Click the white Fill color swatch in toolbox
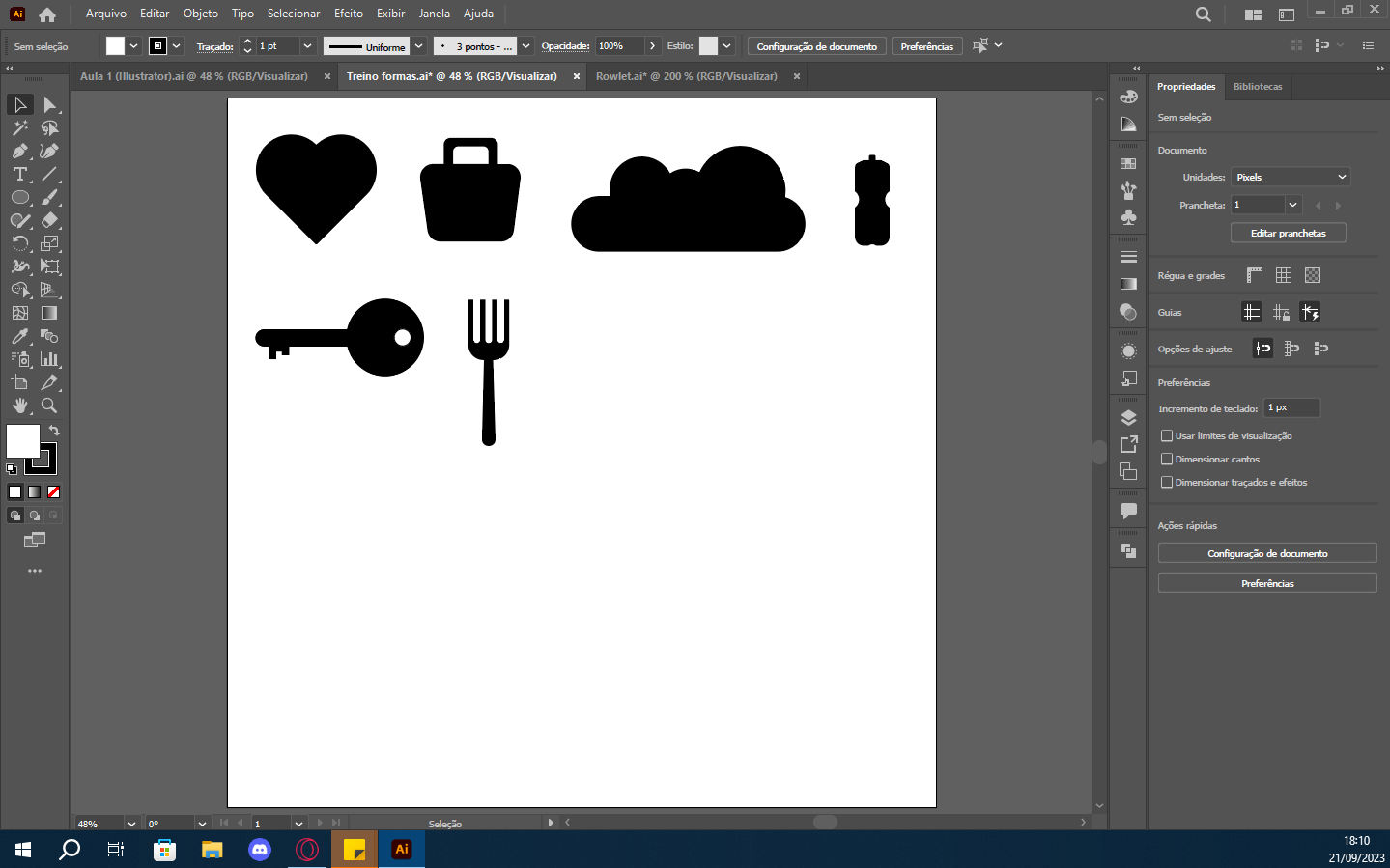 click(22, 440)
